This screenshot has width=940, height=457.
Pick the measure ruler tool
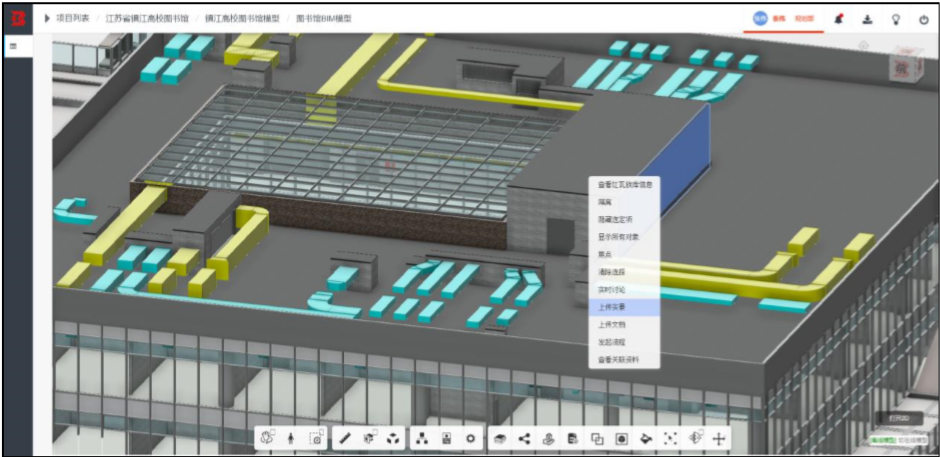pyautogui.click(x=345, y=438)
